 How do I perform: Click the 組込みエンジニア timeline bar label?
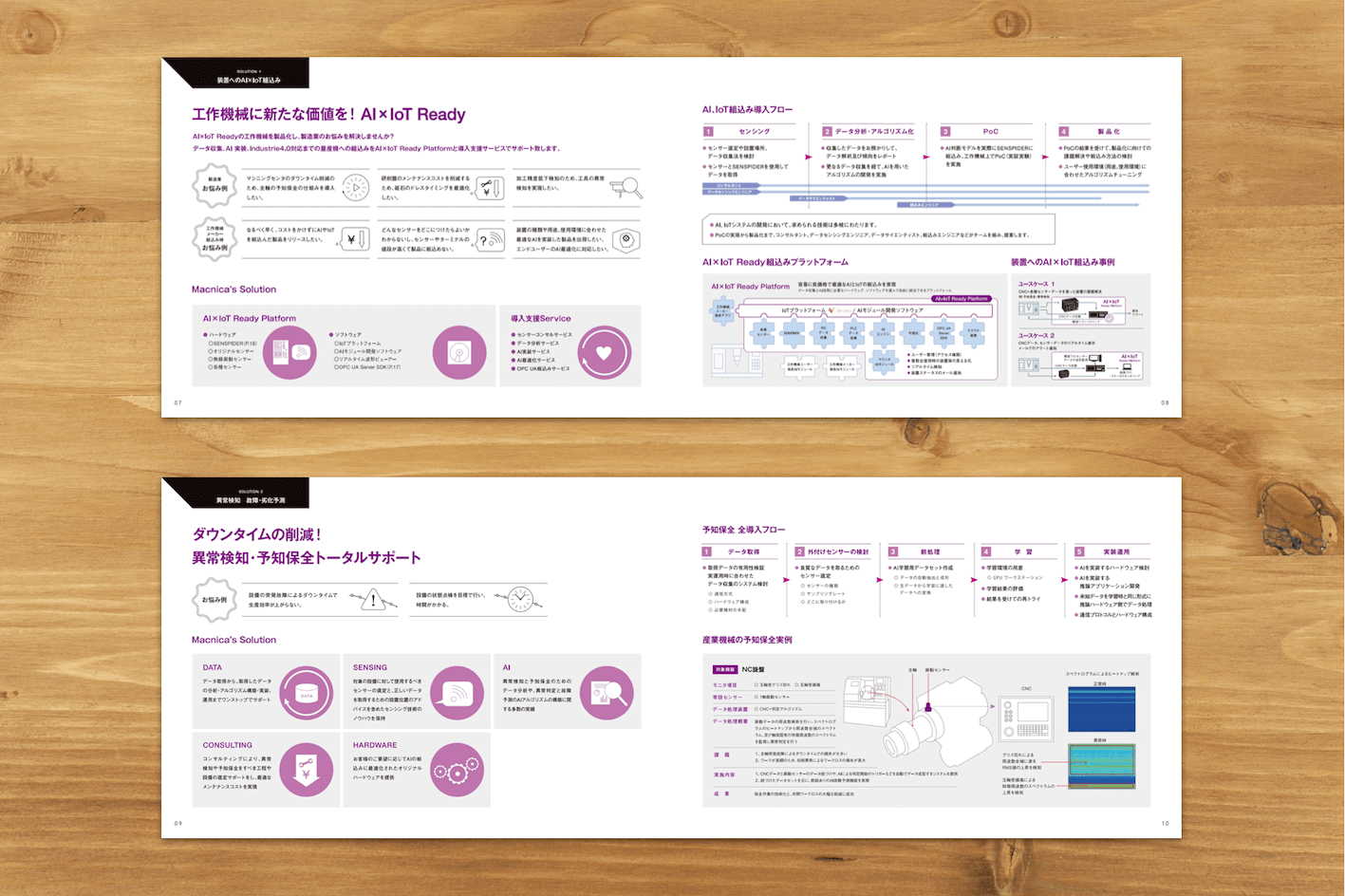[925, 204]
